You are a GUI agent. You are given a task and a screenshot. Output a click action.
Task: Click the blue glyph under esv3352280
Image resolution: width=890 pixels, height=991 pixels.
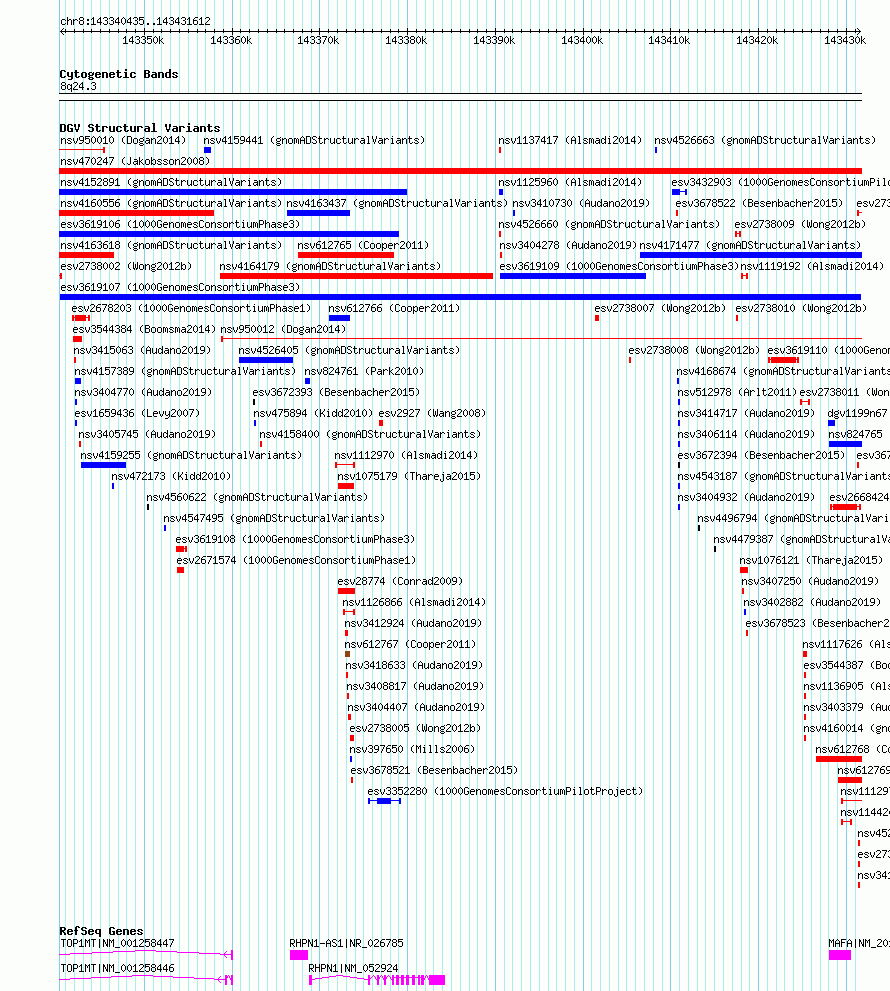coord(384,801)
